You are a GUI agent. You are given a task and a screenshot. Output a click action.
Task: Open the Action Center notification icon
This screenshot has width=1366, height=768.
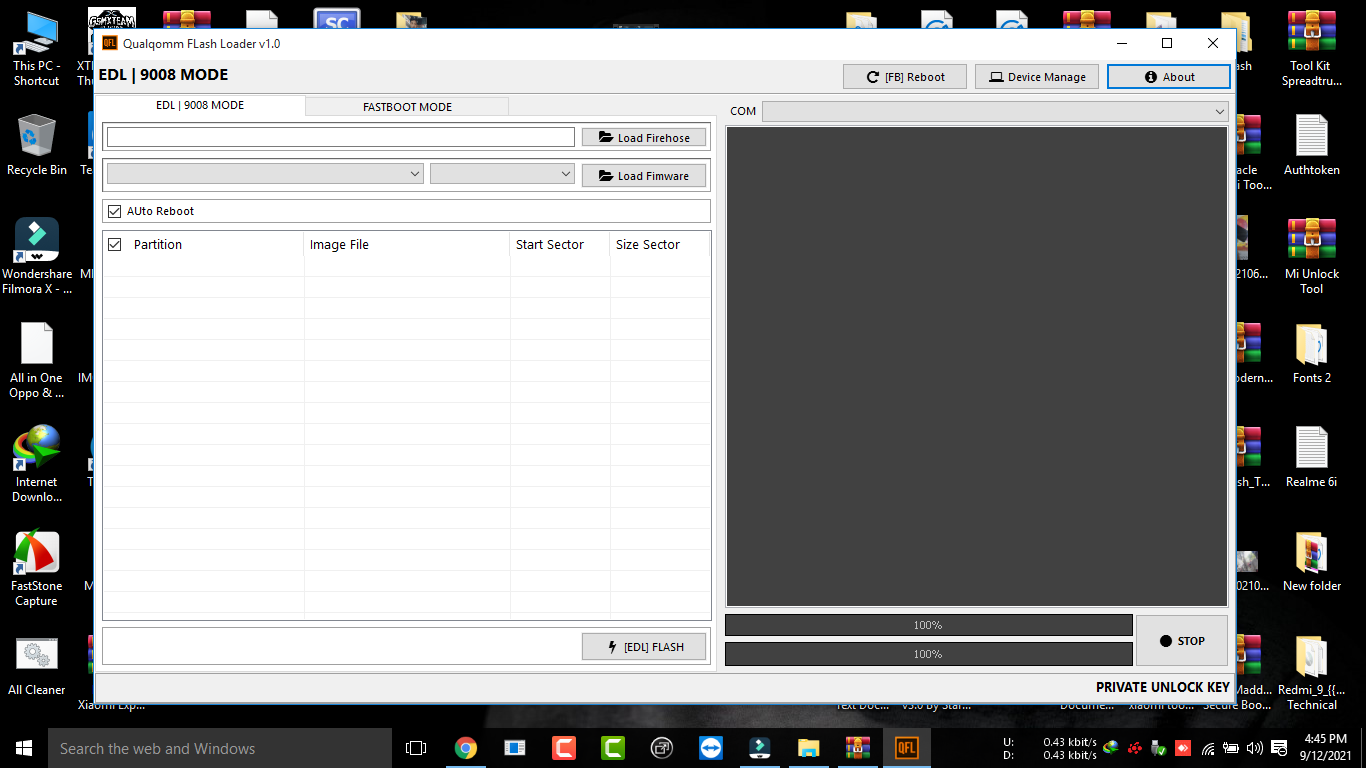[x=1279, y=748]
